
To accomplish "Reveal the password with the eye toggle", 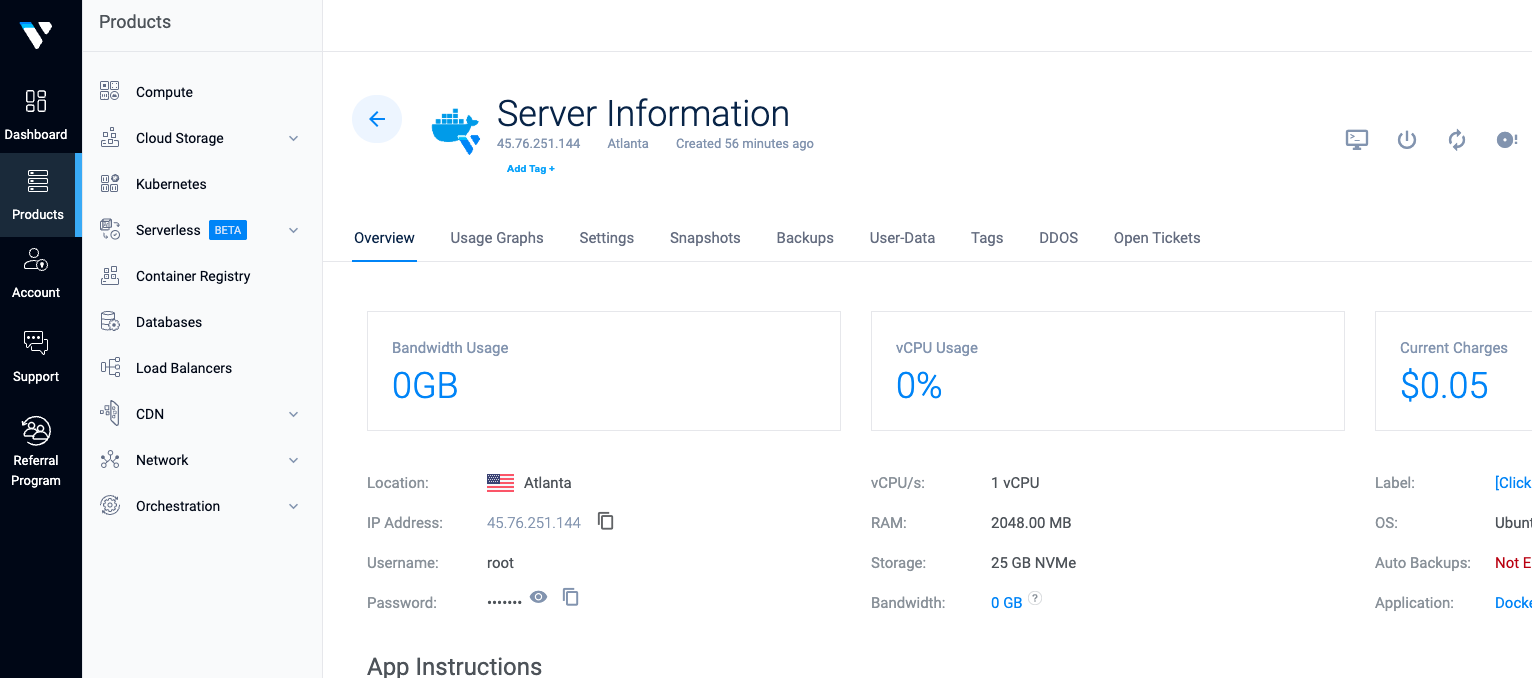I will click(538, 596).
